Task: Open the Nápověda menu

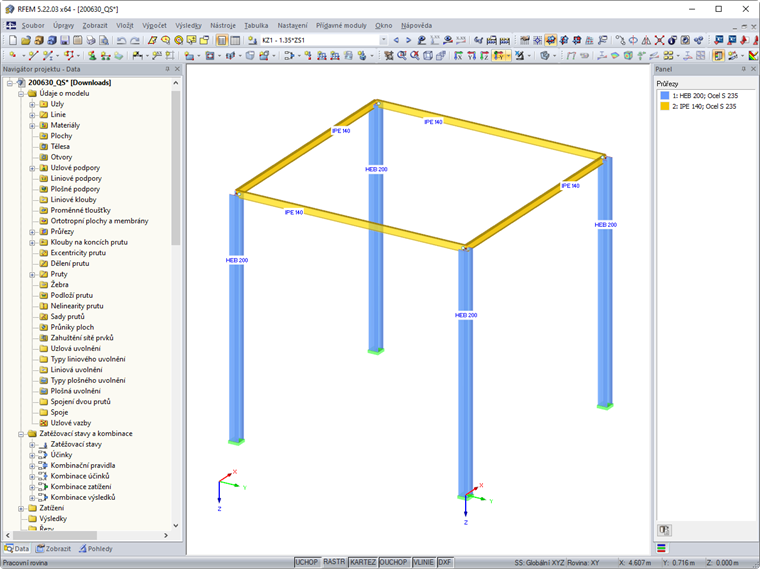Action: [x=416, y=25]
